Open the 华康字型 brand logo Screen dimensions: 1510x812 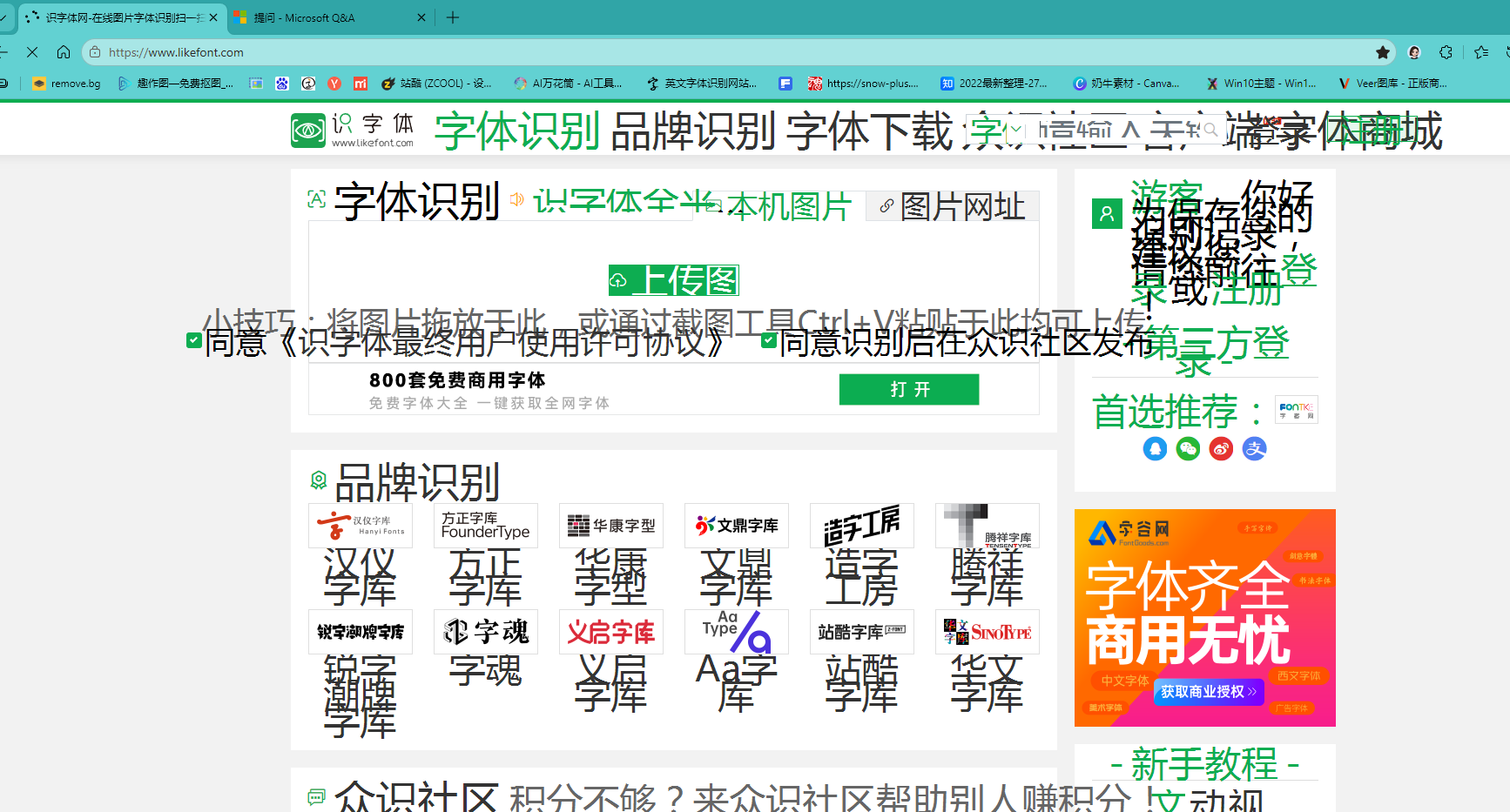611,526
